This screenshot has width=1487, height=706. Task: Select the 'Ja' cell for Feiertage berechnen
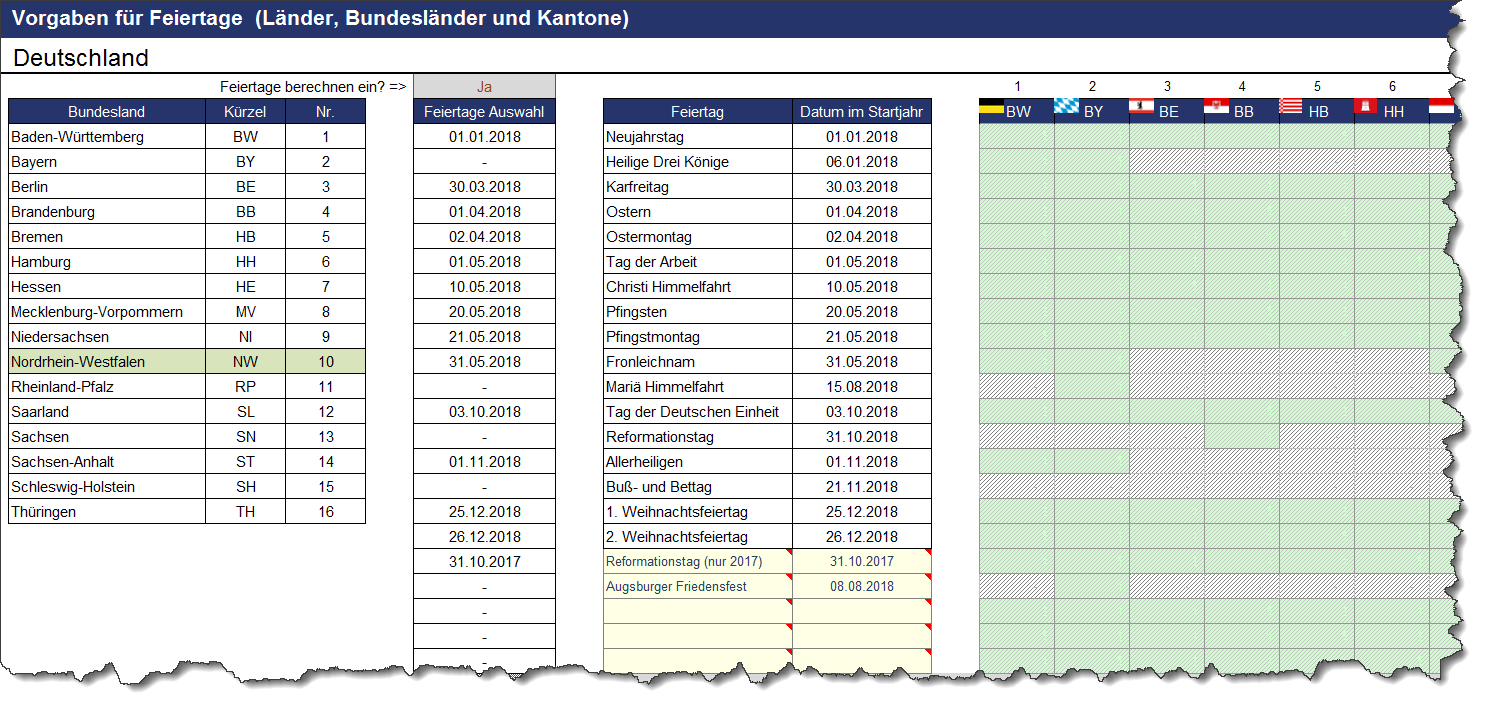click(484, 86)
